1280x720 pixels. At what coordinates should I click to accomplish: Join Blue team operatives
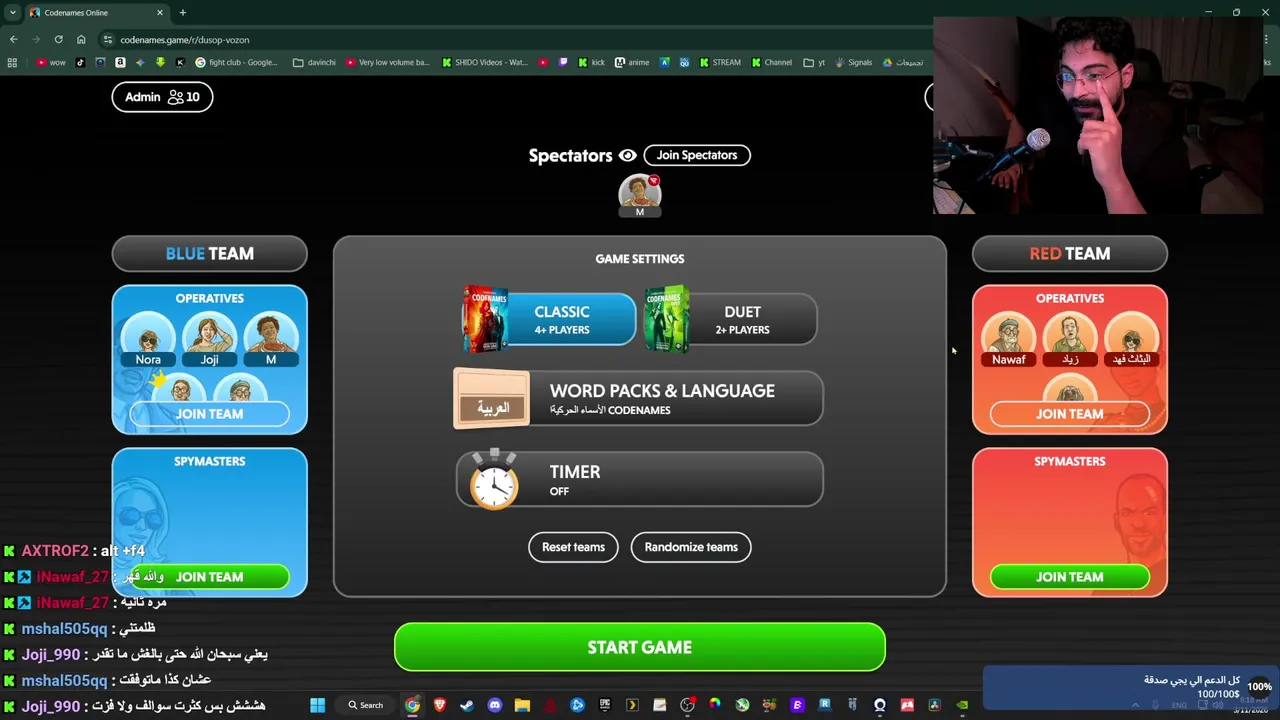click(x=209, y=414)
